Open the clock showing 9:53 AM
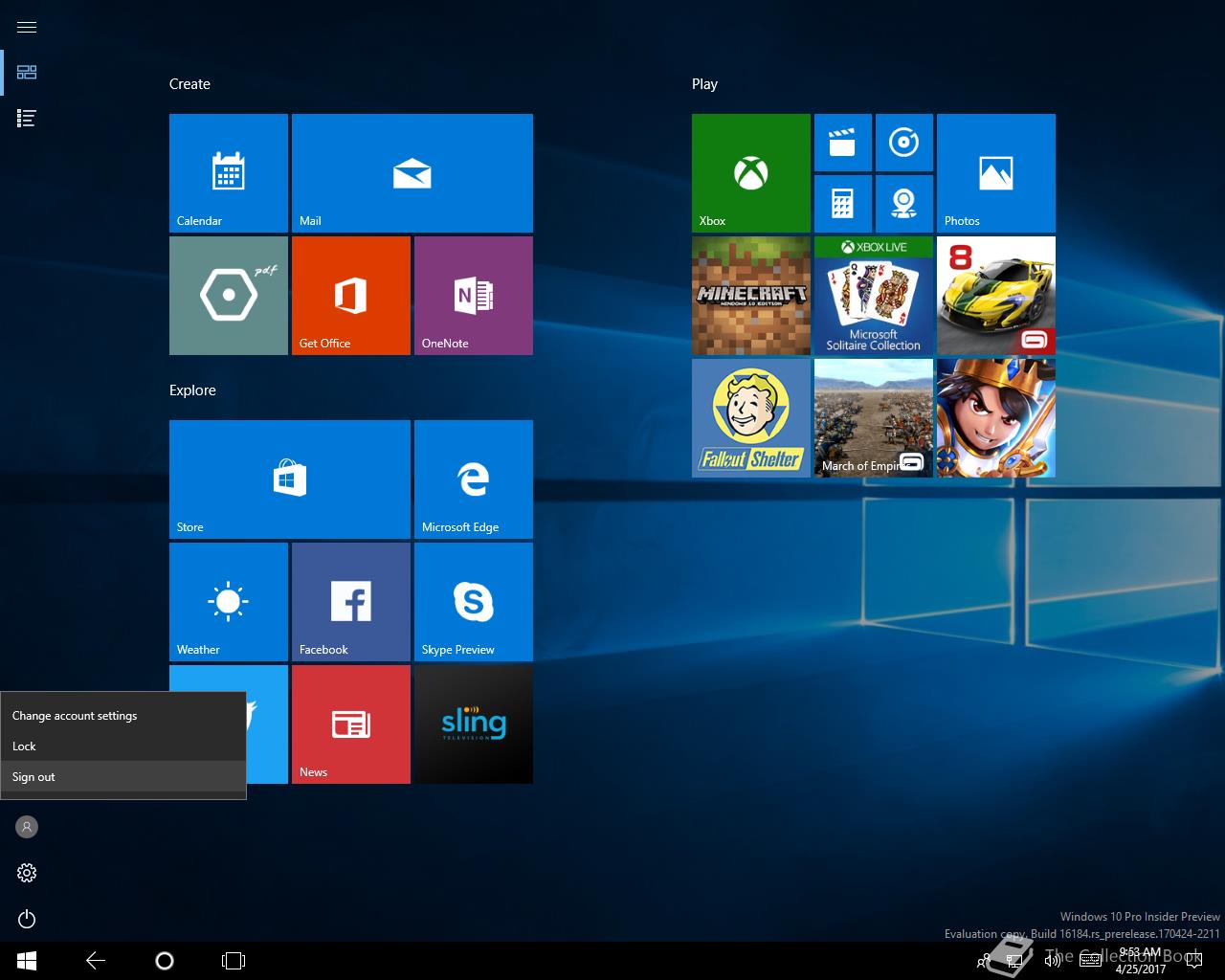This screenshot has width=1225, height=980. pos(1140,961)
